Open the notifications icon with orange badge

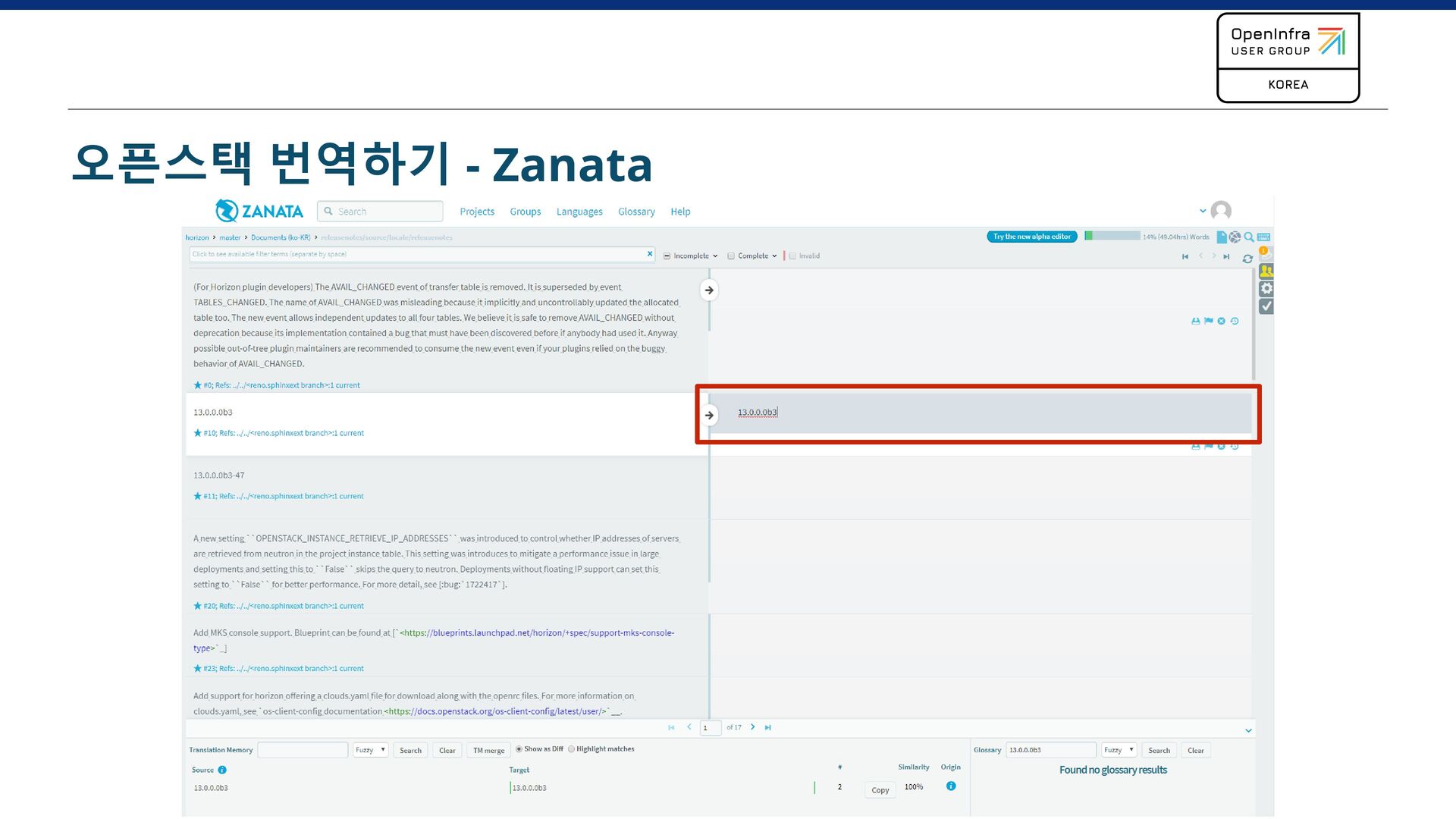[1266, 253]
